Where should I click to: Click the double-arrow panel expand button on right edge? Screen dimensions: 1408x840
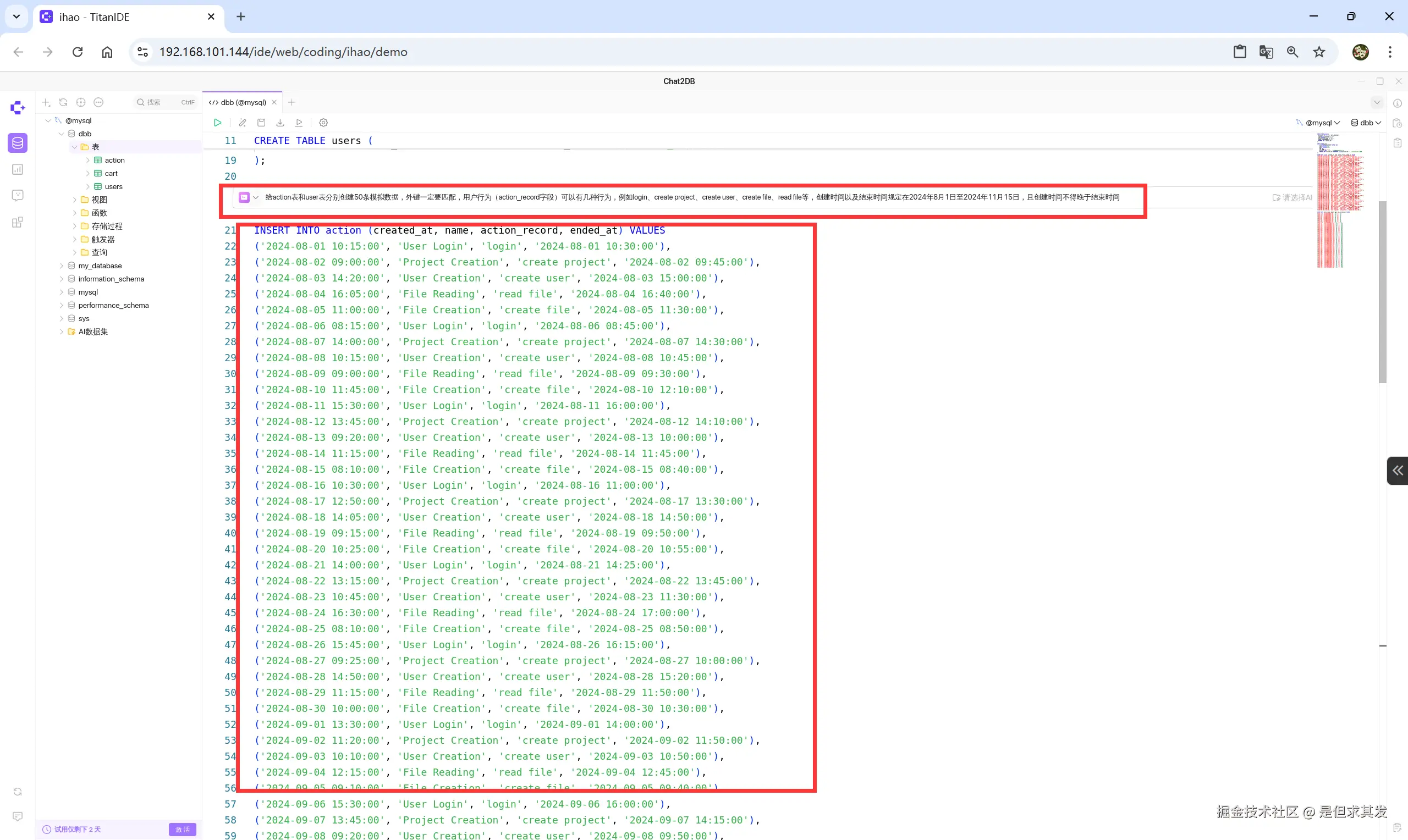point(1397,471)
